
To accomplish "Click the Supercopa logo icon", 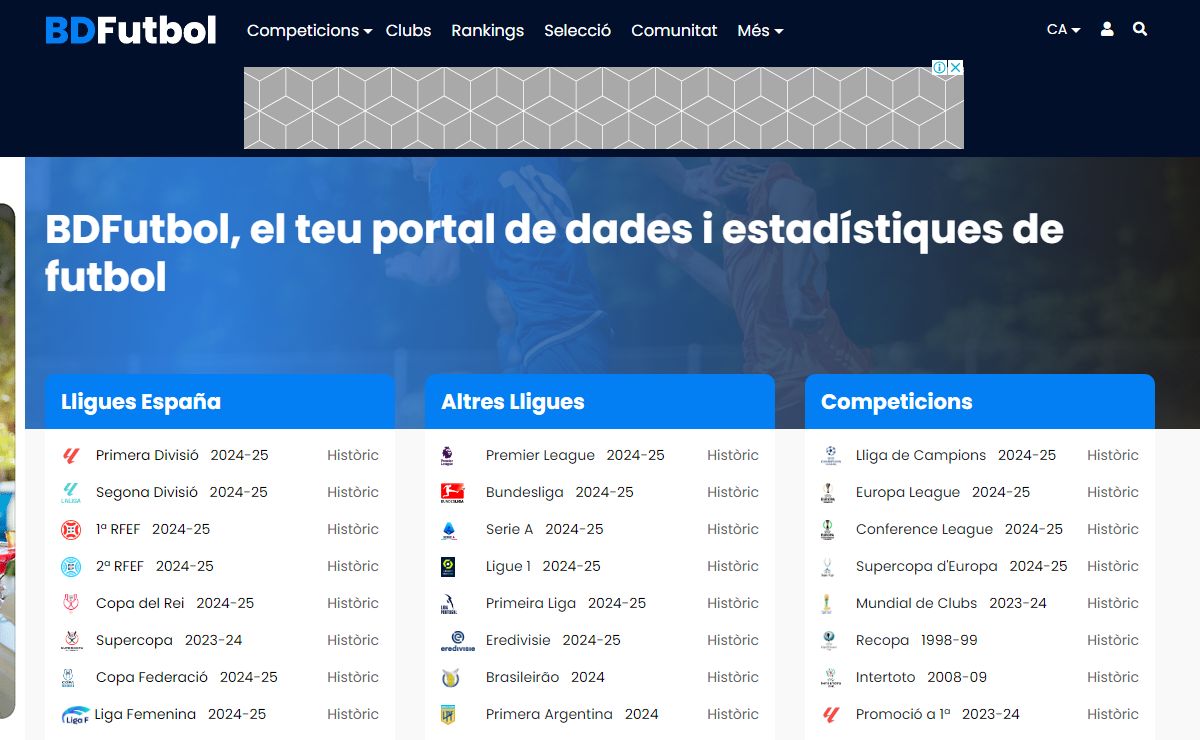I will point(70,640).
